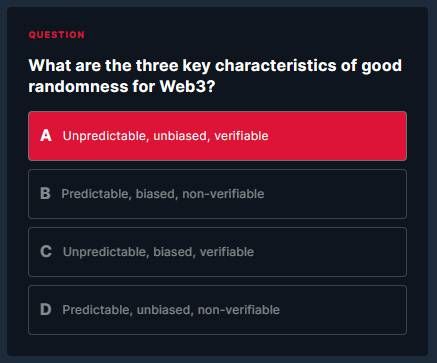
Task: Pick option C, Unpredictable, biased, verifiable
Action: coord(217,252)
